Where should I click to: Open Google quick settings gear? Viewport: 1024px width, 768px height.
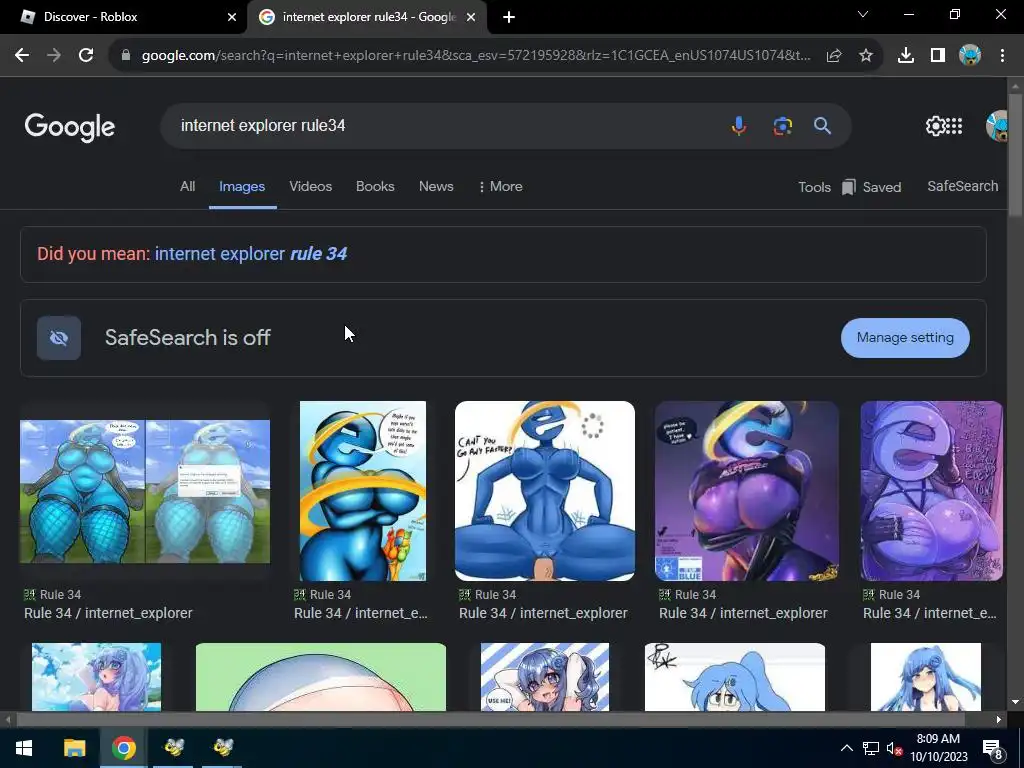click(x=935, y=125)
